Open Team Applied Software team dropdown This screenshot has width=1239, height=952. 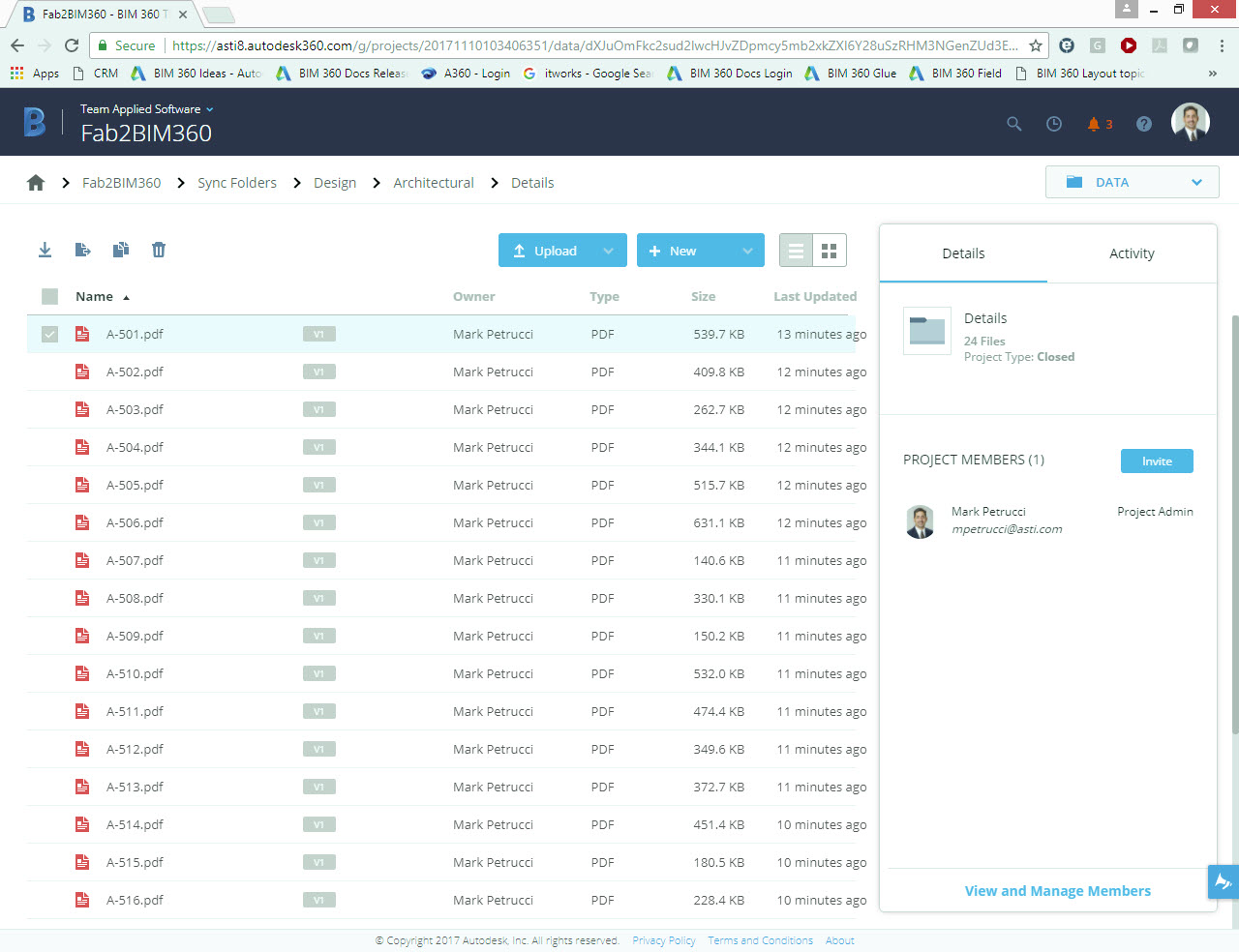(147, 109)
